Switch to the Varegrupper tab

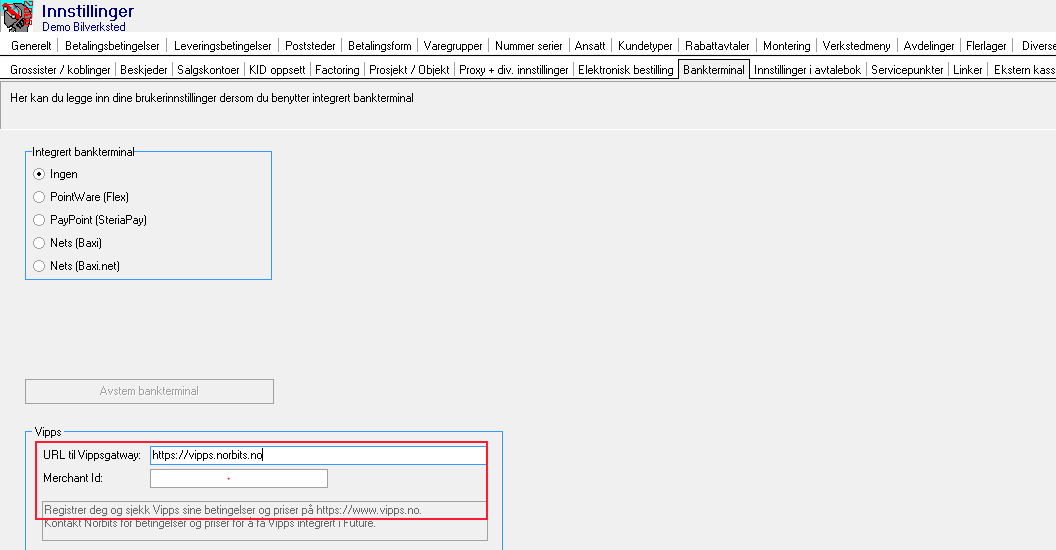[453, 46]
